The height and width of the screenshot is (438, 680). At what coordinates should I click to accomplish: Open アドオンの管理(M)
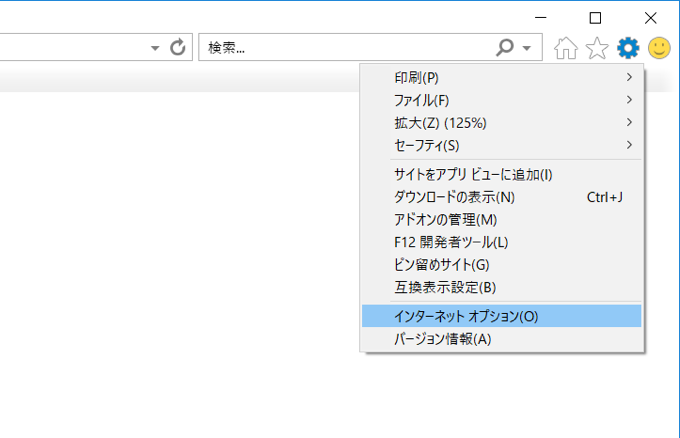point(446,219)
